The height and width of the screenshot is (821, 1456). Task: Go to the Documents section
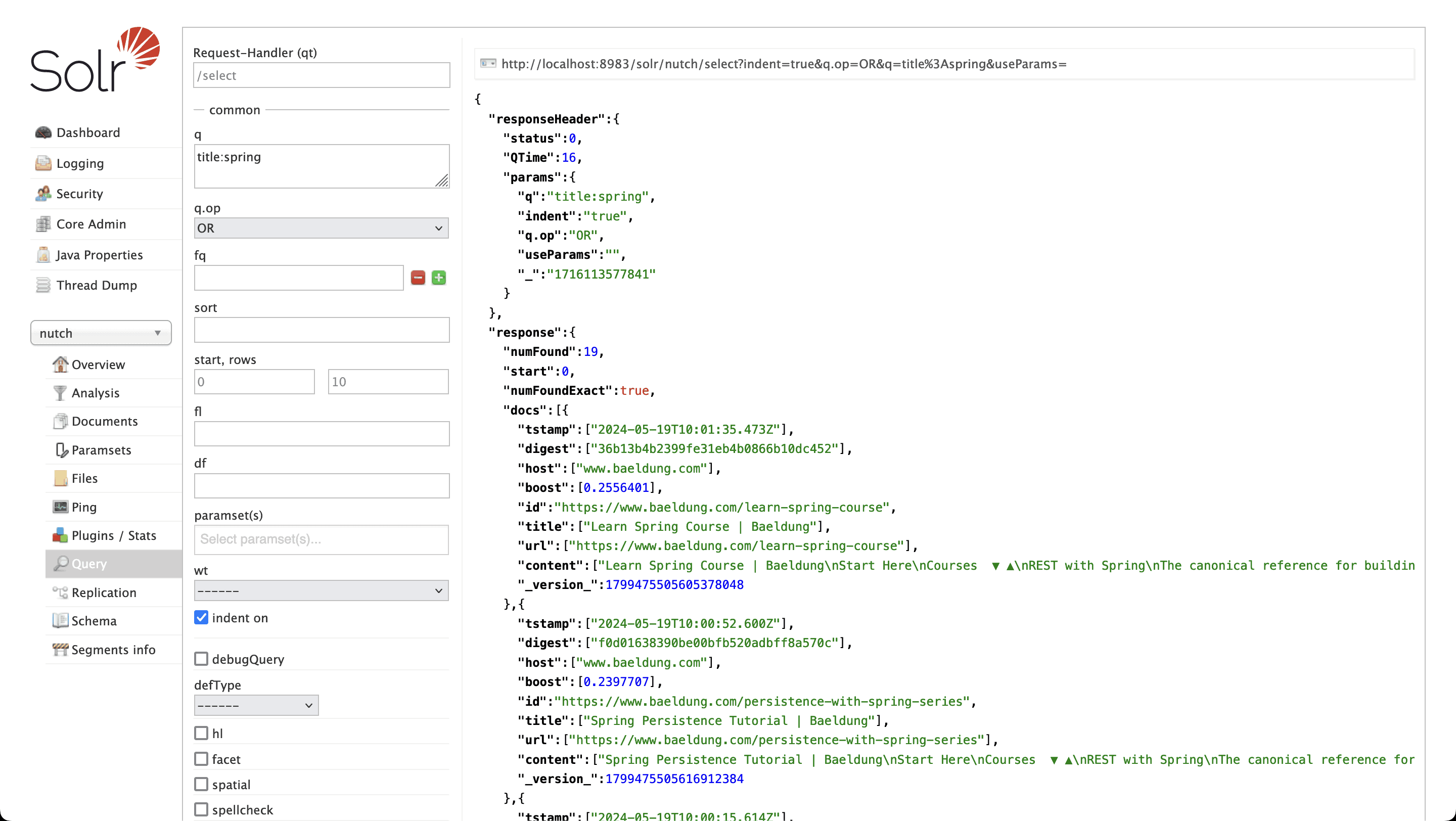pos(105,421)
